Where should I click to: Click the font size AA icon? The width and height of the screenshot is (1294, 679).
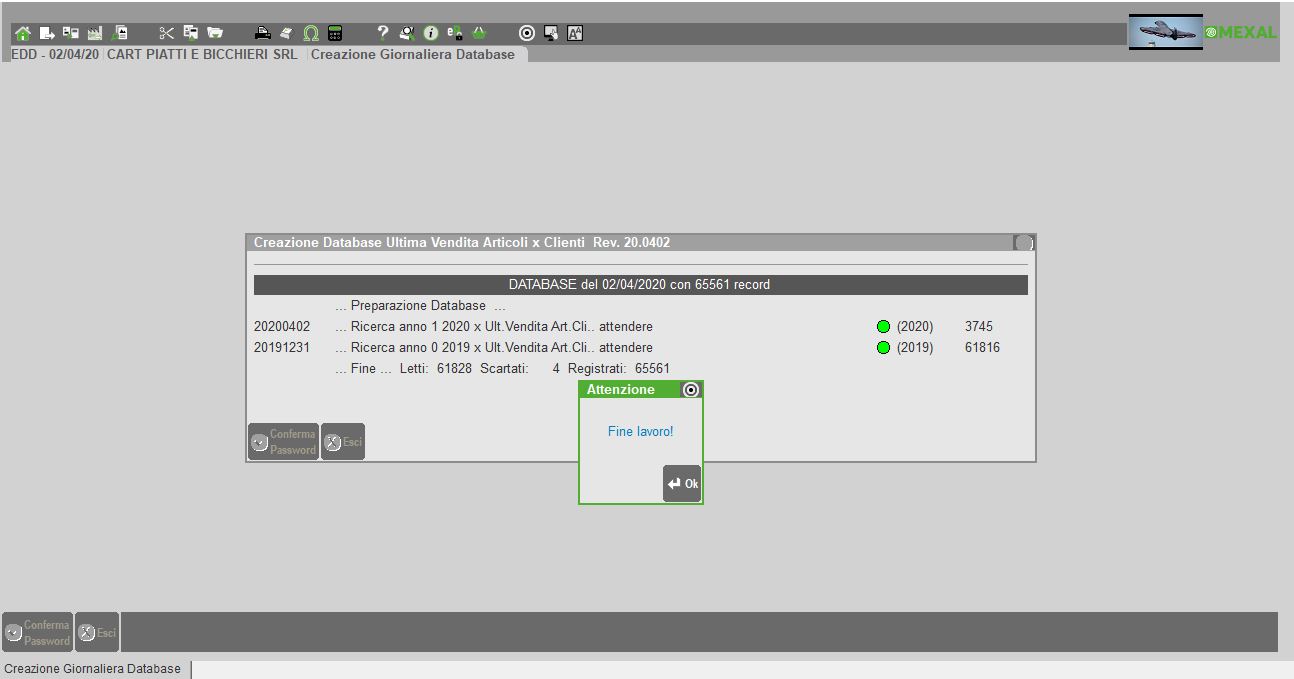pos(575,33)
